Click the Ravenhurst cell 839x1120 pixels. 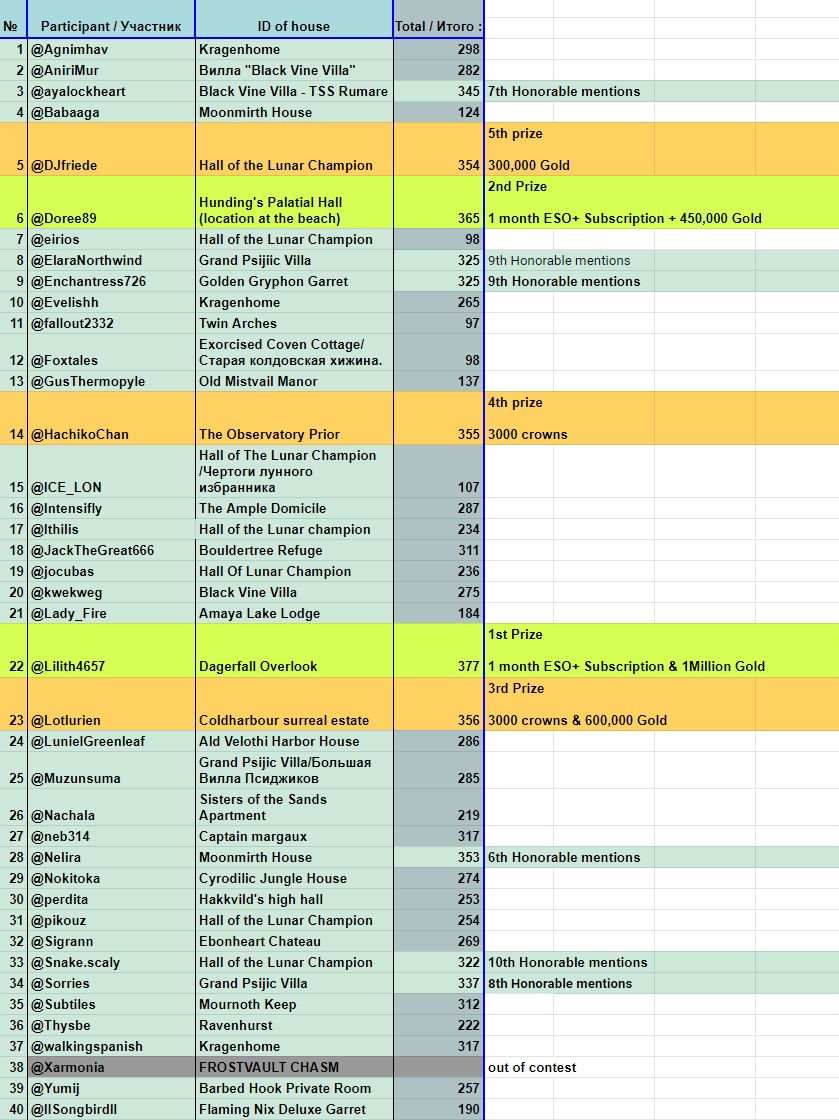(x=293, y=1025)
